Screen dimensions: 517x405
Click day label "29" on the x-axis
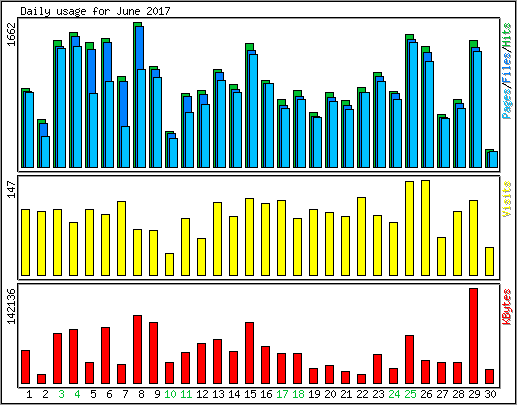(x=474, y=394)
